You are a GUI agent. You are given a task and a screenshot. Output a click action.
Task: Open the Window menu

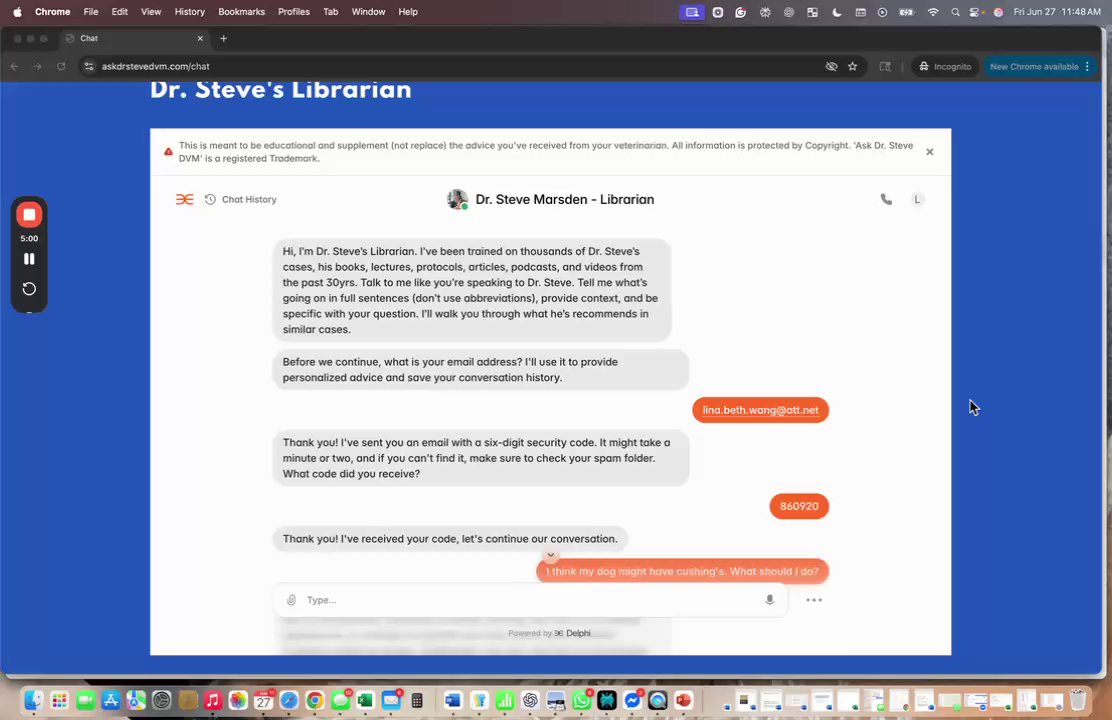point(369,12)
